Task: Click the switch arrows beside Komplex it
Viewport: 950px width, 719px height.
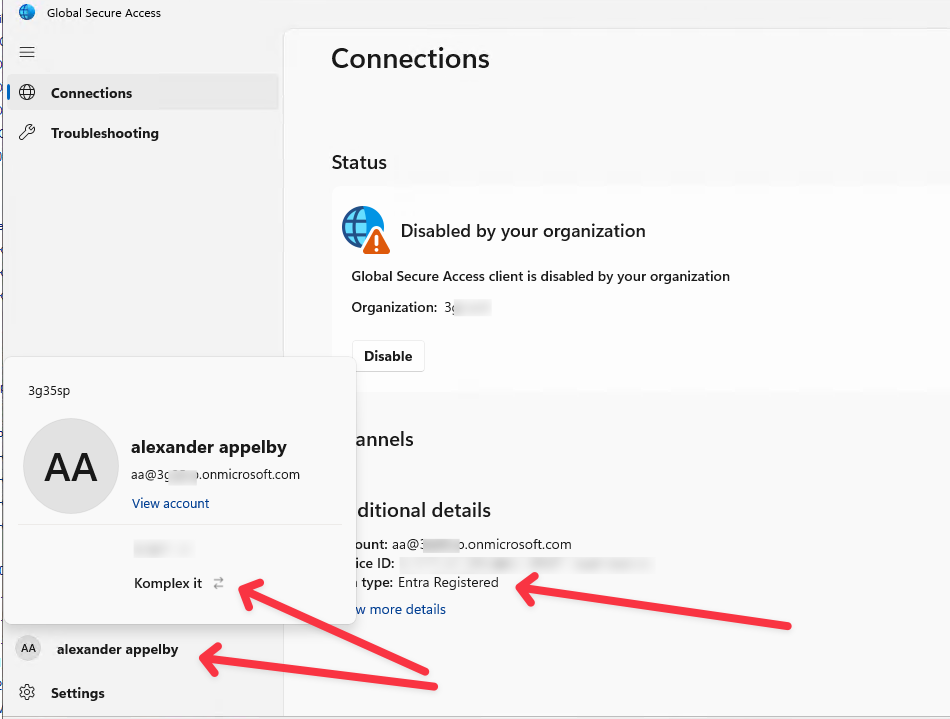Action: click(219, 583)
